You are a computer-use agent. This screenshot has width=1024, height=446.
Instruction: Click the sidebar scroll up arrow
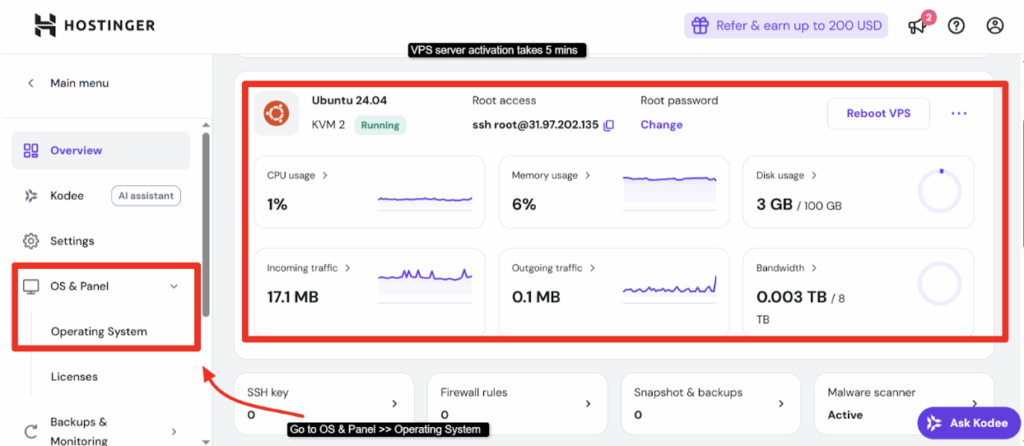click(206, 125)
